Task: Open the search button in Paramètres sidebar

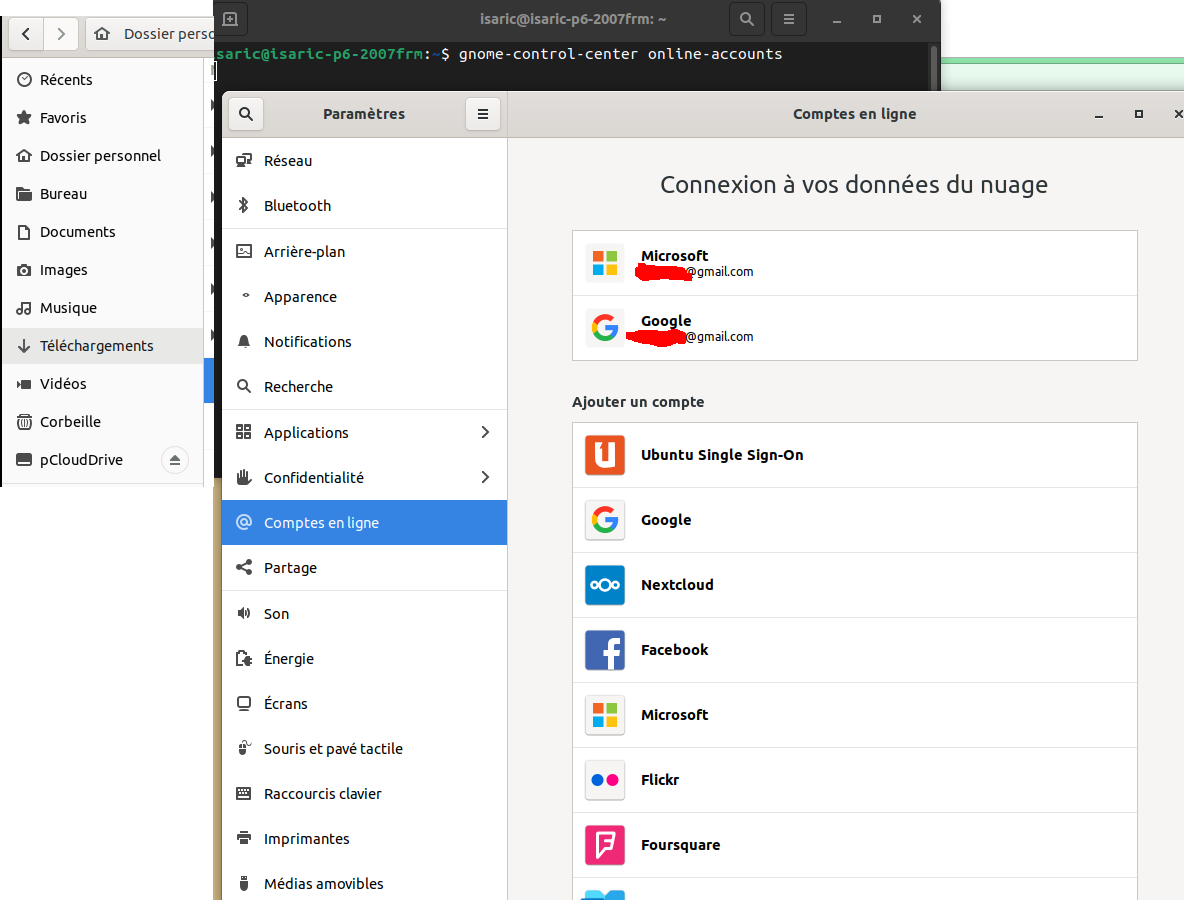Action: (x=245, y=114)
